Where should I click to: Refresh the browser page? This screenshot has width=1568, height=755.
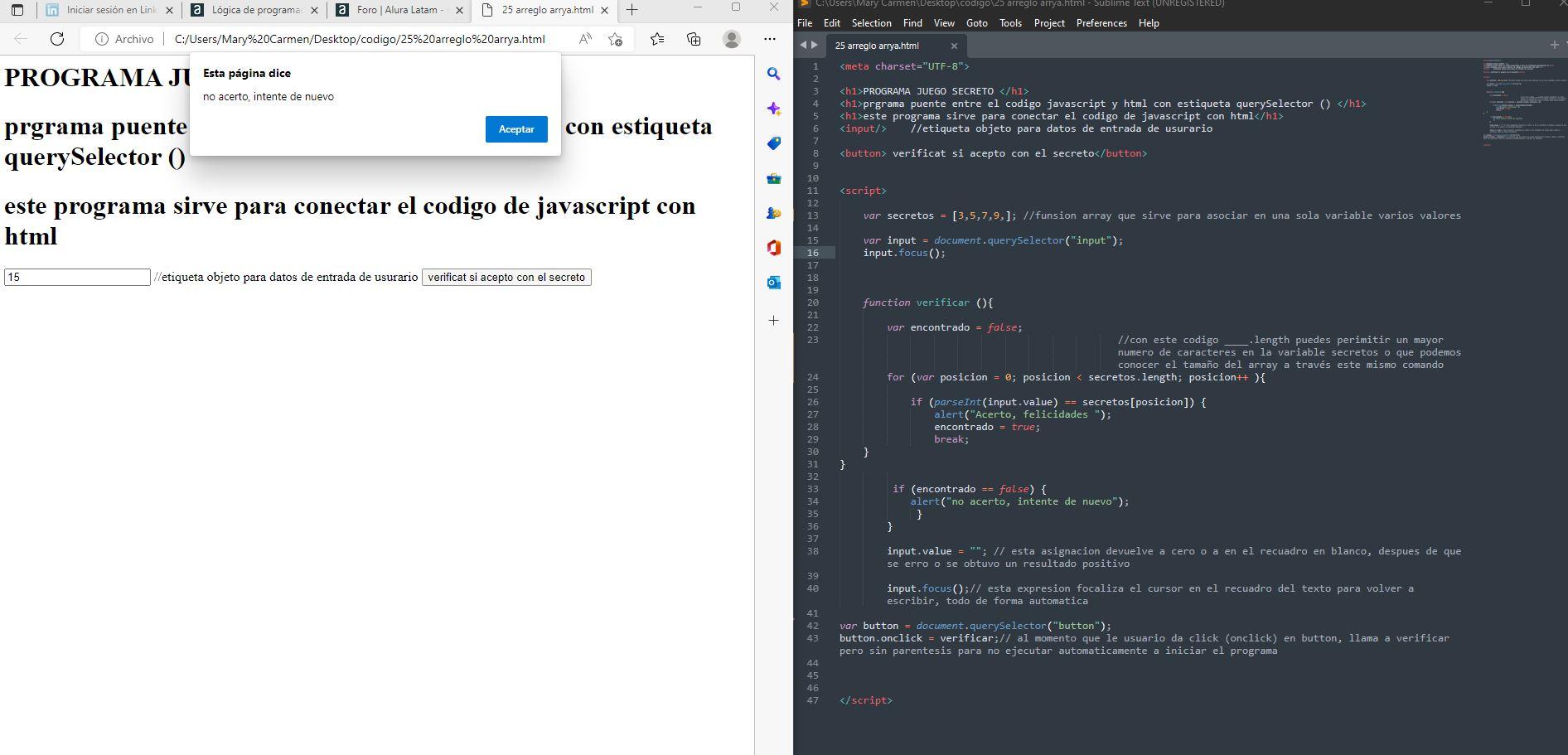57,39
